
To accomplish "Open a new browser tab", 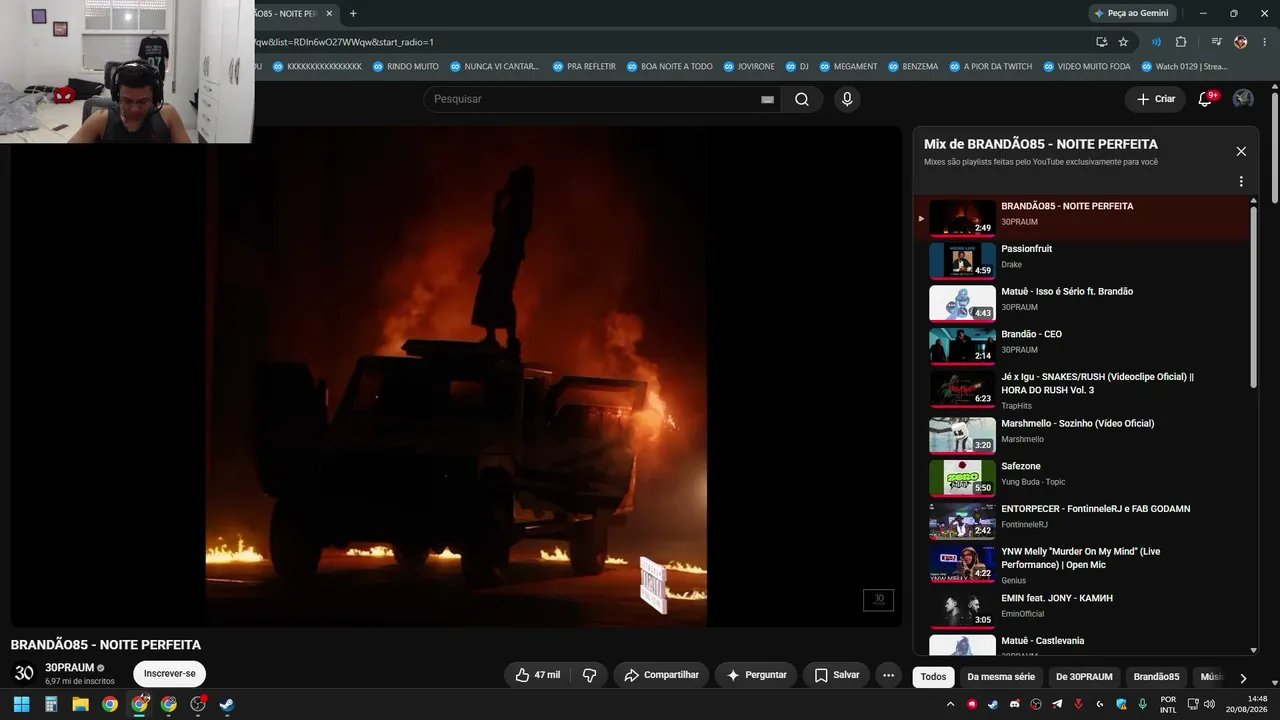I will point(353,13).
